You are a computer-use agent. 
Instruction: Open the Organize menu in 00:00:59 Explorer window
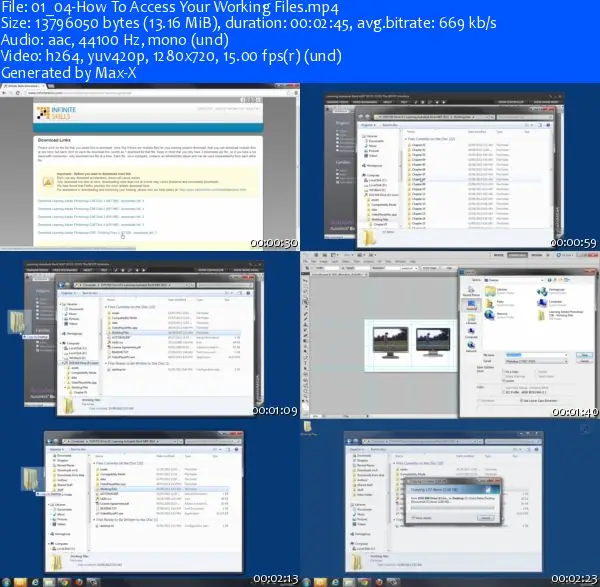click(x=368, y=125)
